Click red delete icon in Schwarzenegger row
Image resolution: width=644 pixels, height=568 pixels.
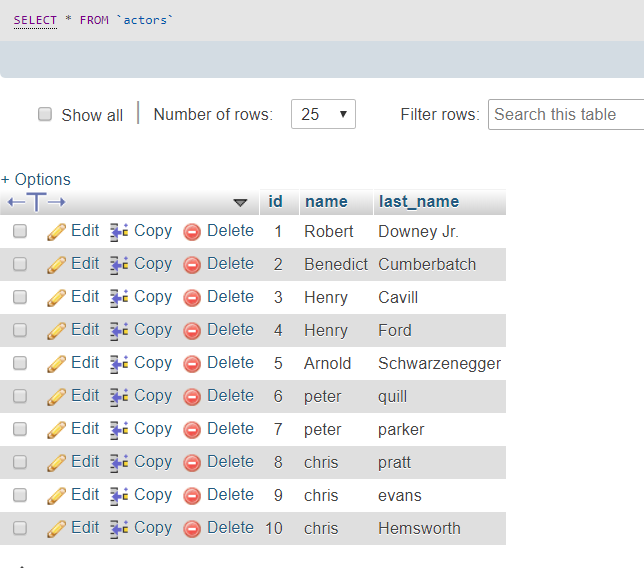[x=192, y=364]
